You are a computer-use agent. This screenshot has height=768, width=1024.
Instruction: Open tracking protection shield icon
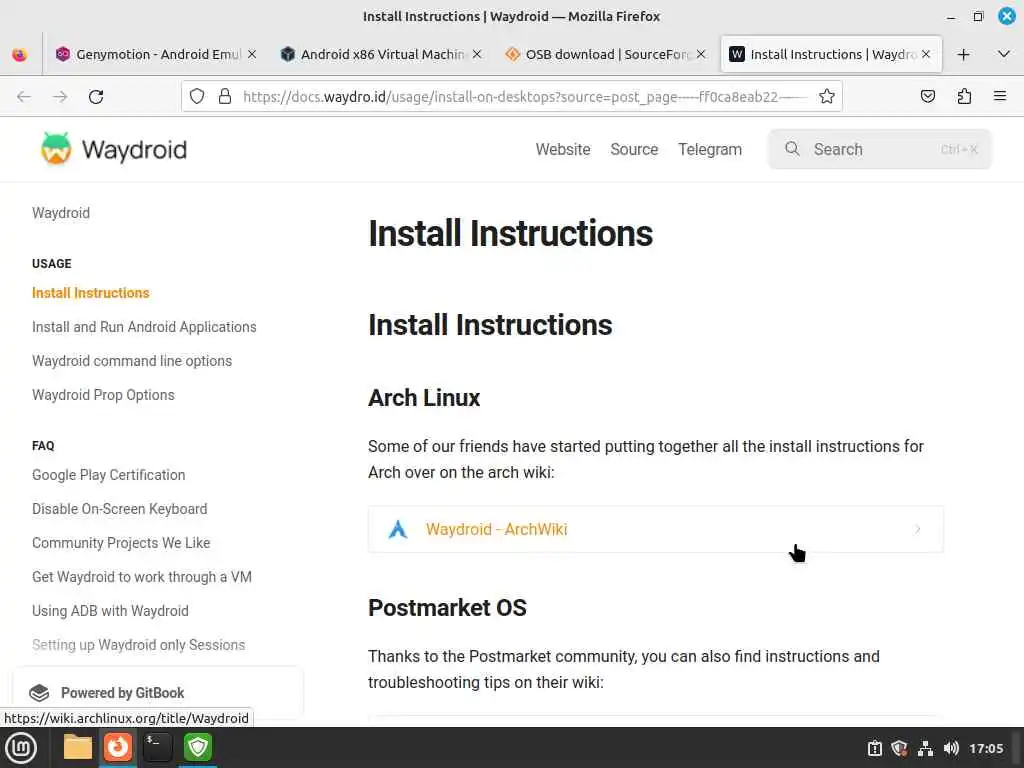pos(197,97)
